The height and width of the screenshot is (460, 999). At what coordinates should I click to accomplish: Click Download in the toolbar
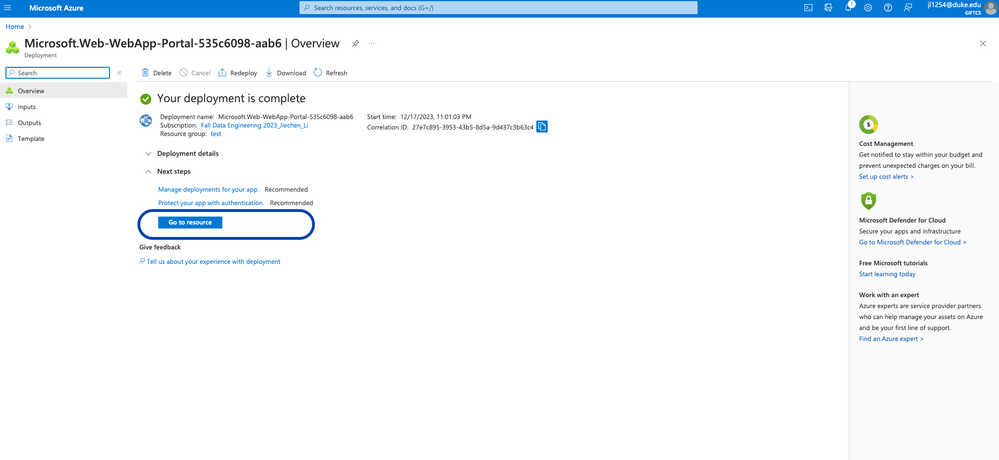(x=285, y=73)
